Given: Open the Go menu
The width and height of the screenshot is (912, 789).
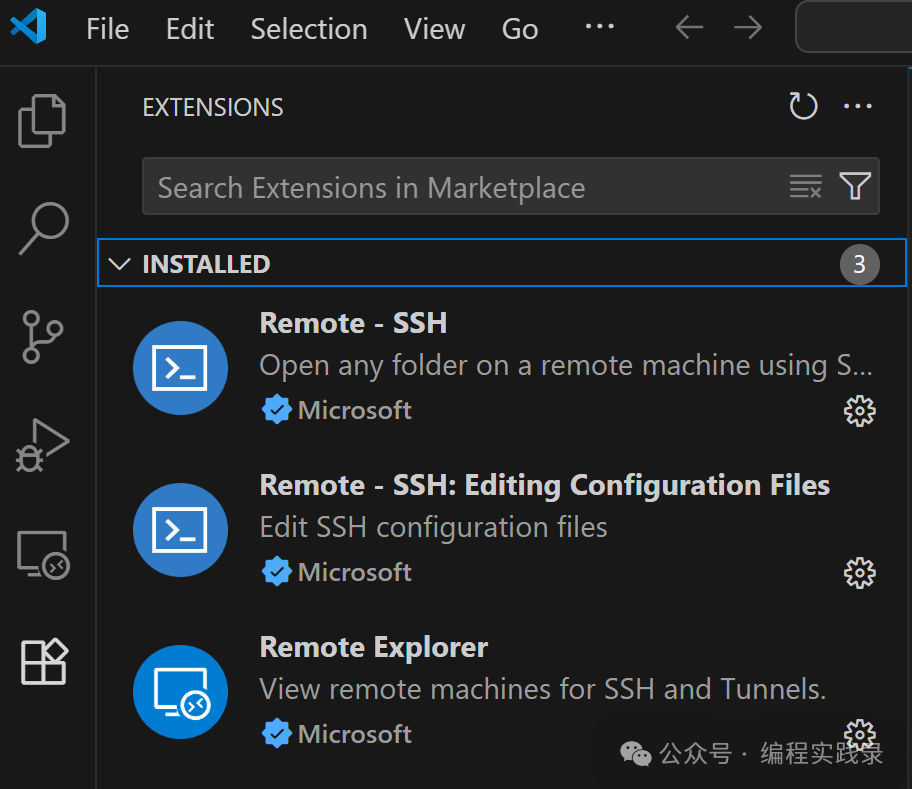Looking at the screenshot, I should coord(519,28).
